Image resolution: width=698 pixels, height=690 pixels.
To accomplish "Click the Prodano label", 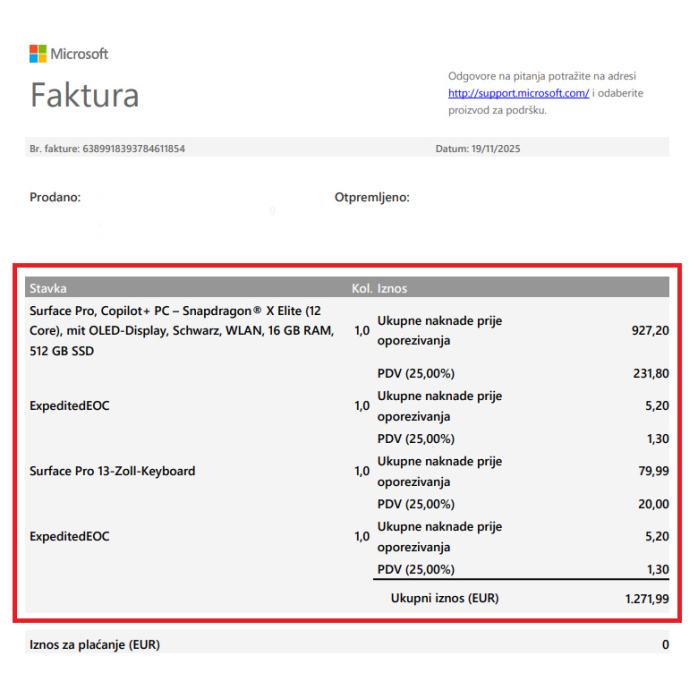I will 55,197.
